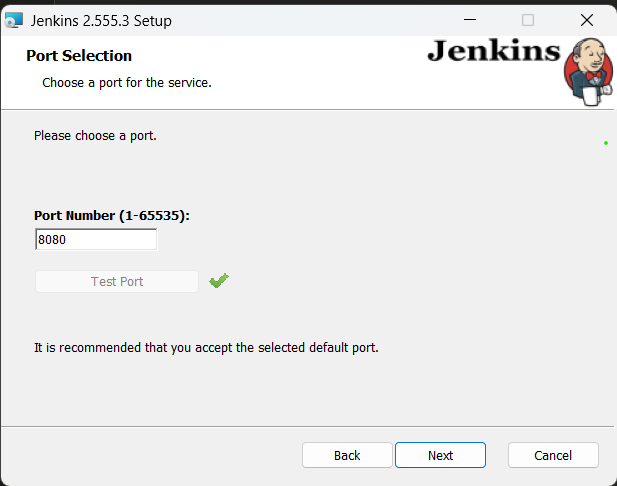Viewport: 617px width, 486px height.
Task: Close the Jenkins Setup window
Action: [587, 20]
